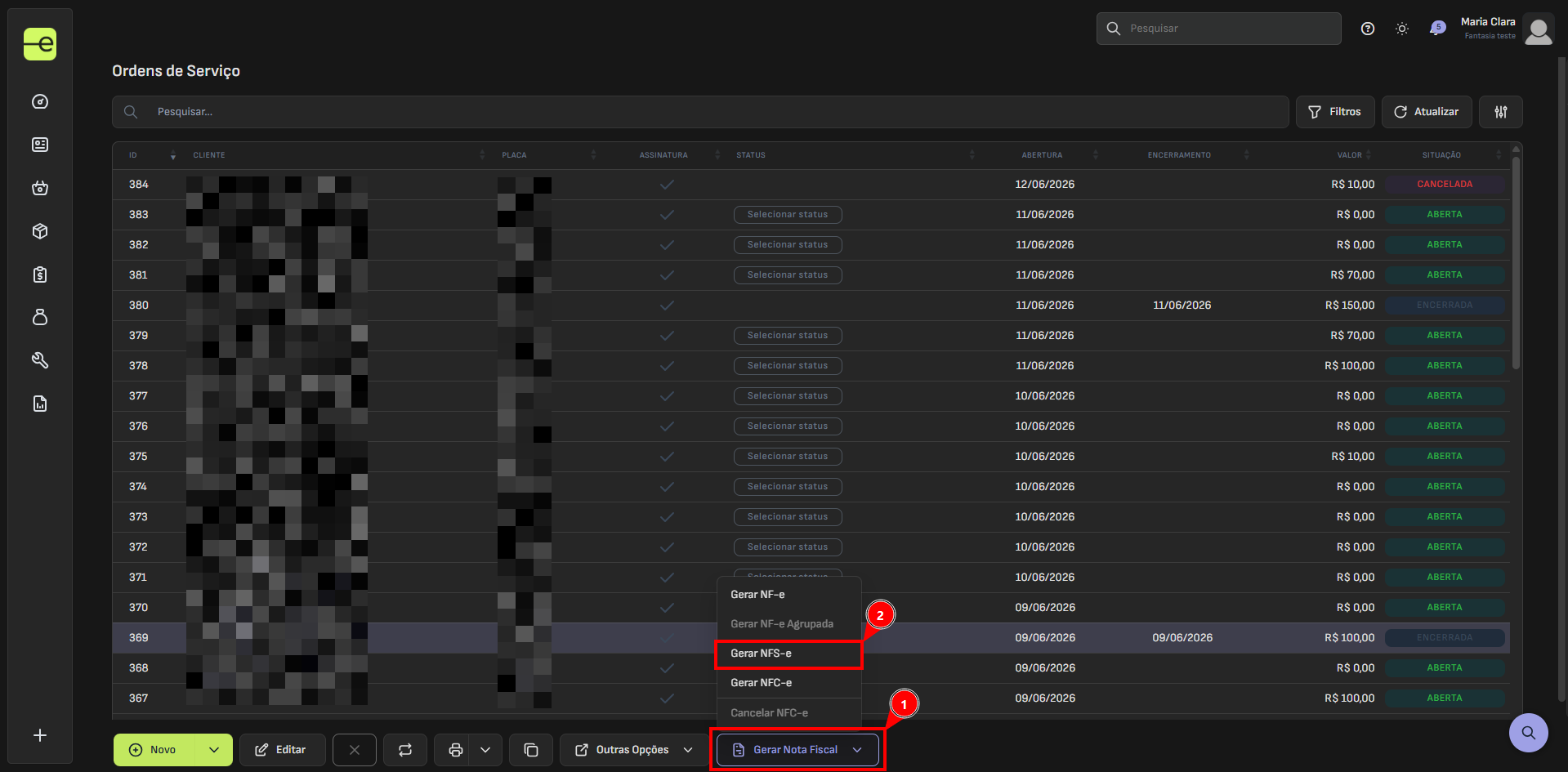Open Selecionar status dropdown for order 376
Viewport: 1568px width, 772px height.
click(788, 426)
